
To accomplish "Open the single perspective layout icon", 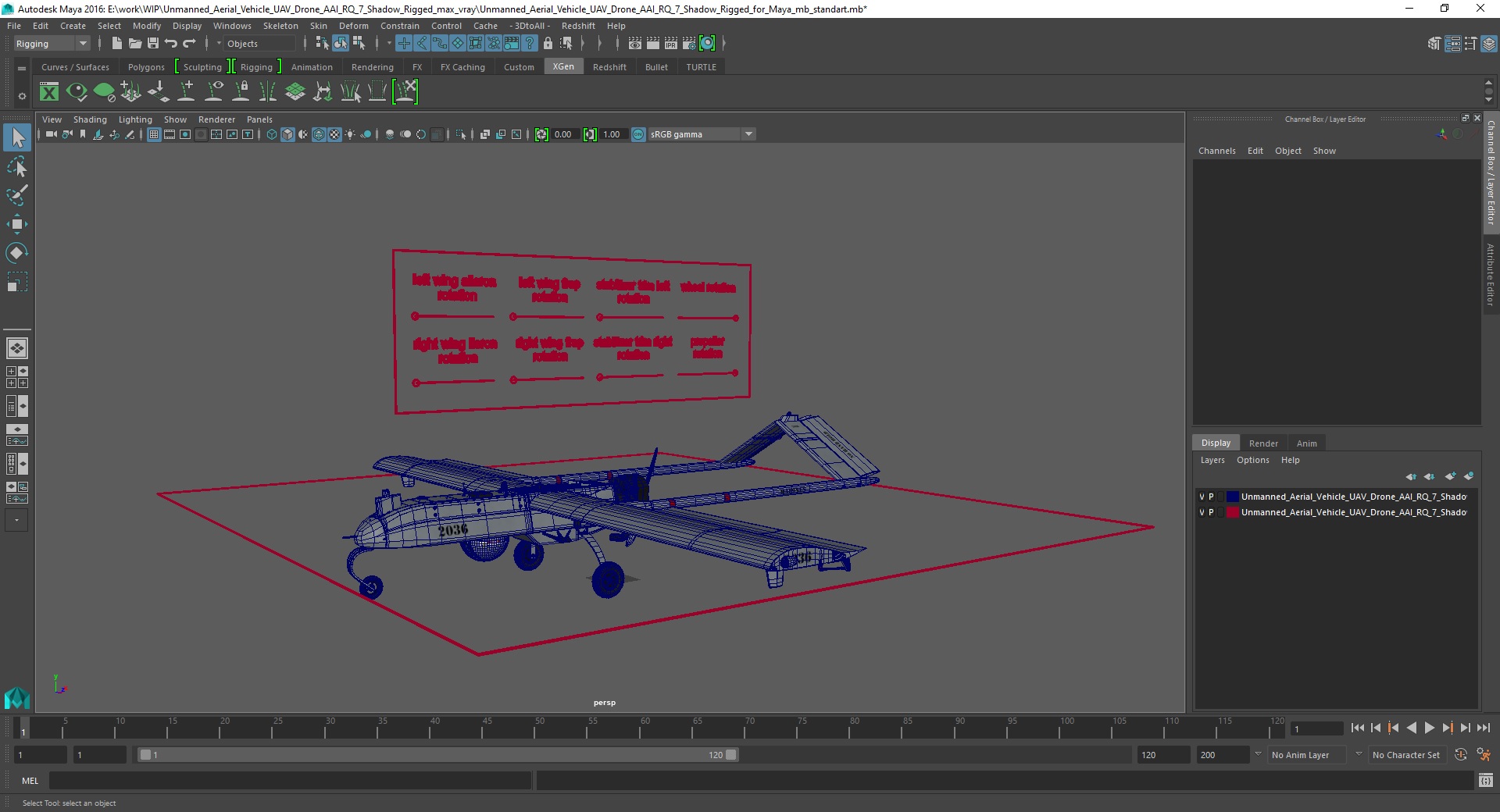I will pyautogui.click(x=17, y=348).
